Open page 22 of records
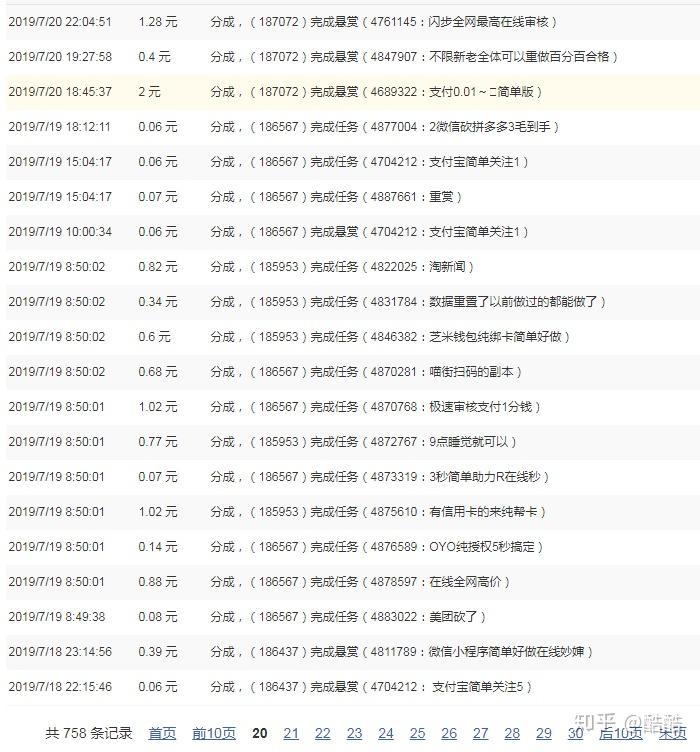The width and height of the screenshot is (700, 752). 323,733
